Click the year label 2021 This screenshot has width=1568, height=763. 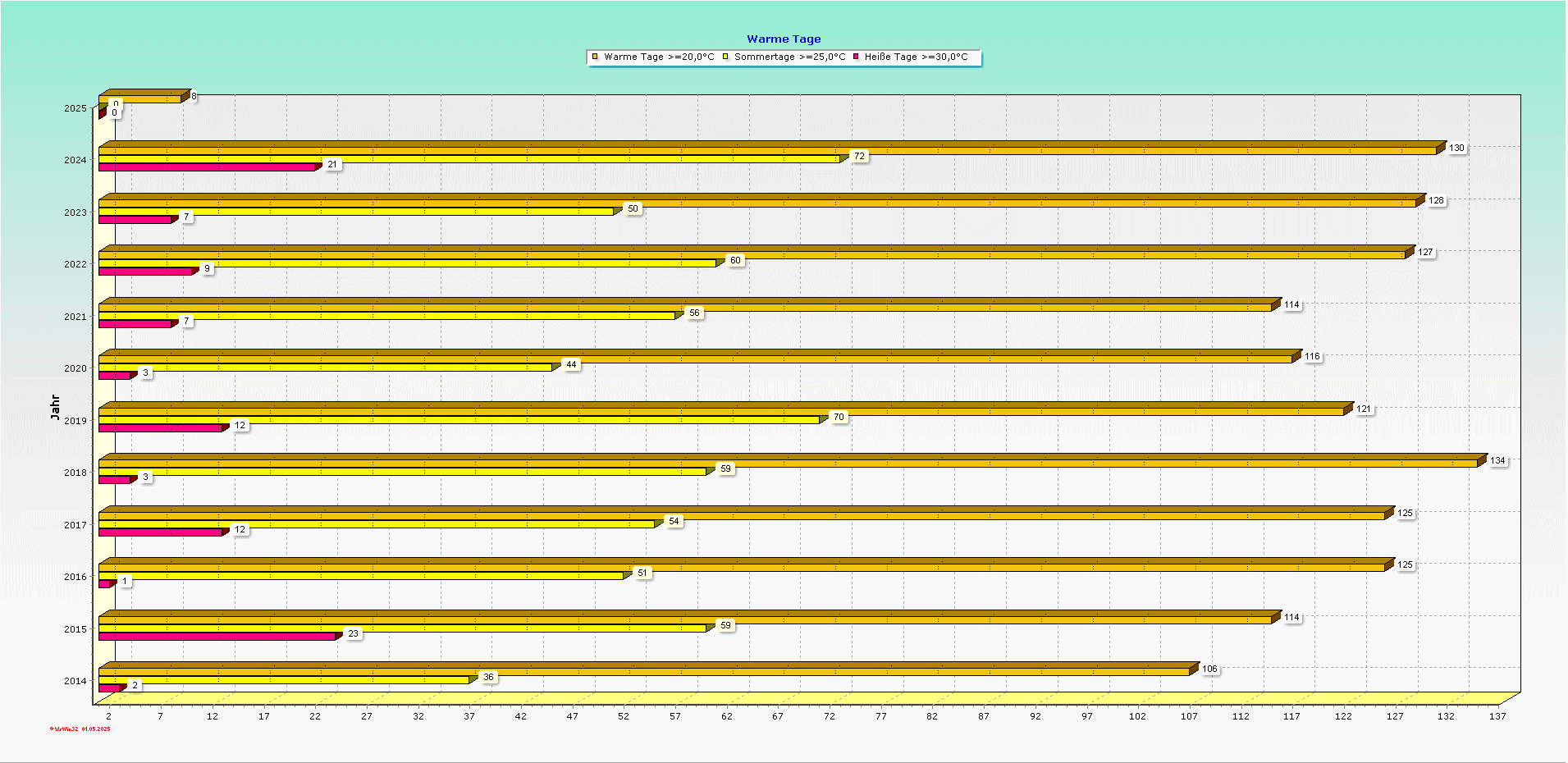click(75, 317)
